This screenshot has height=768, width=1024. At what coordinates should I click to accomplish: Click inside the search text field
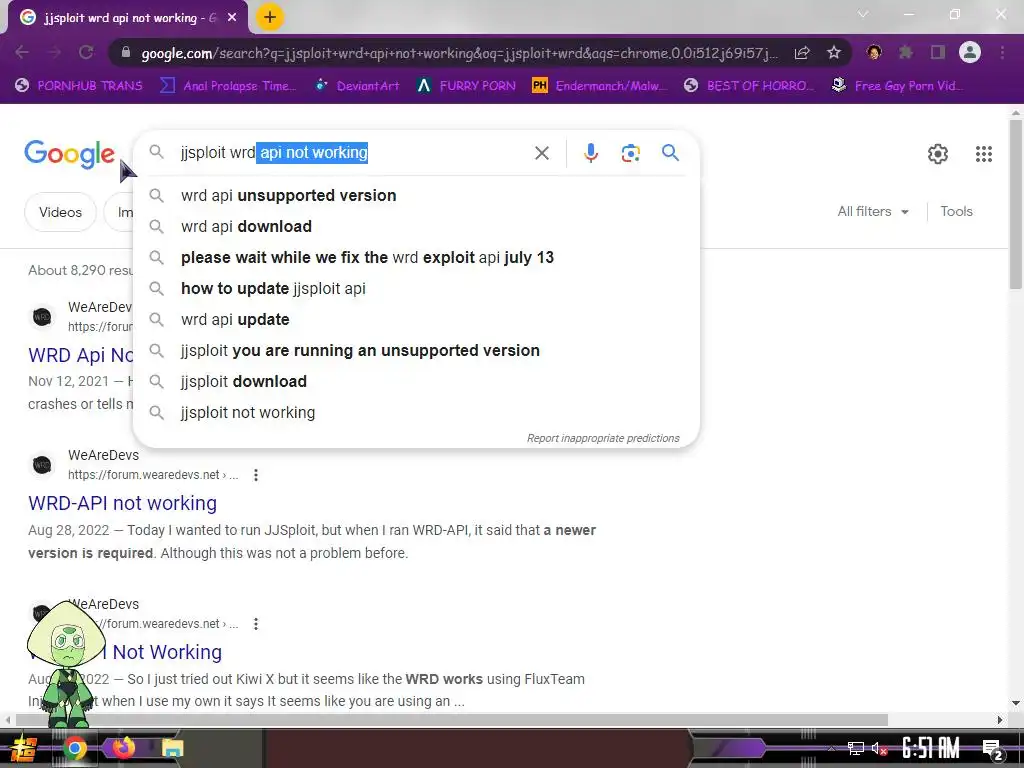[353, 153]
